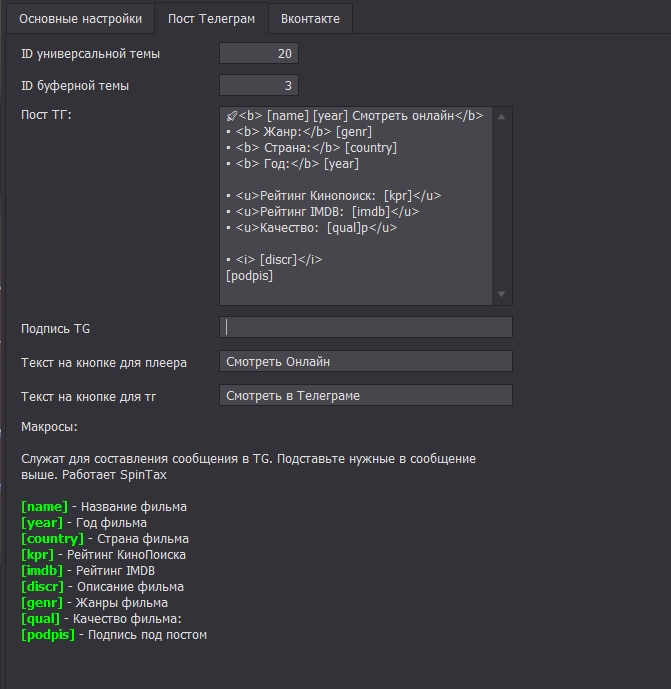671x689 pixels.
Task: Click the Текст на кнопке для тг field
Action: point(365,396)
